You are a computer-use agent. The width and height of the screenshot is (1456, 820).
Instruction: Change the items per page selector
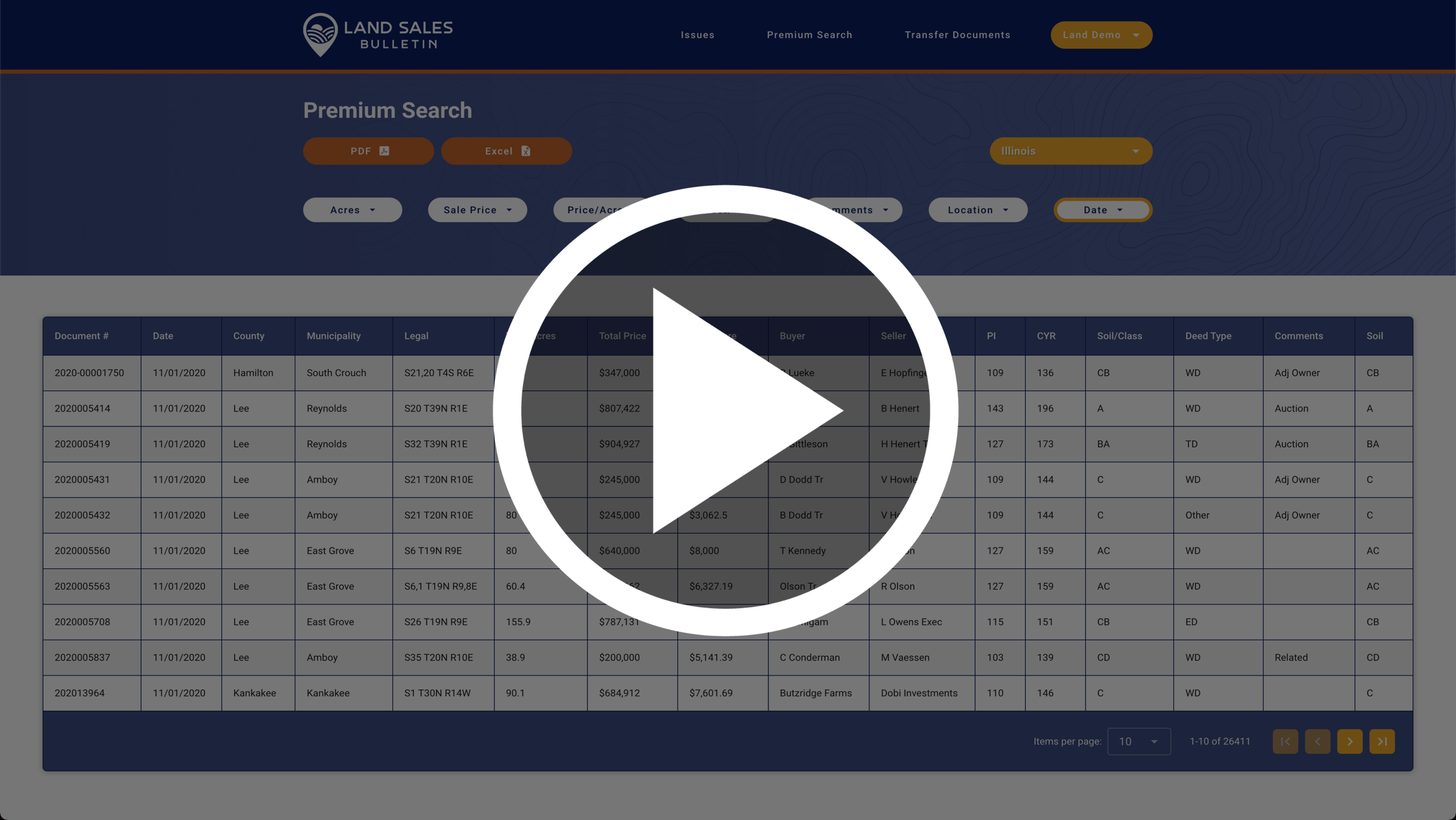tap(1139, 741)
